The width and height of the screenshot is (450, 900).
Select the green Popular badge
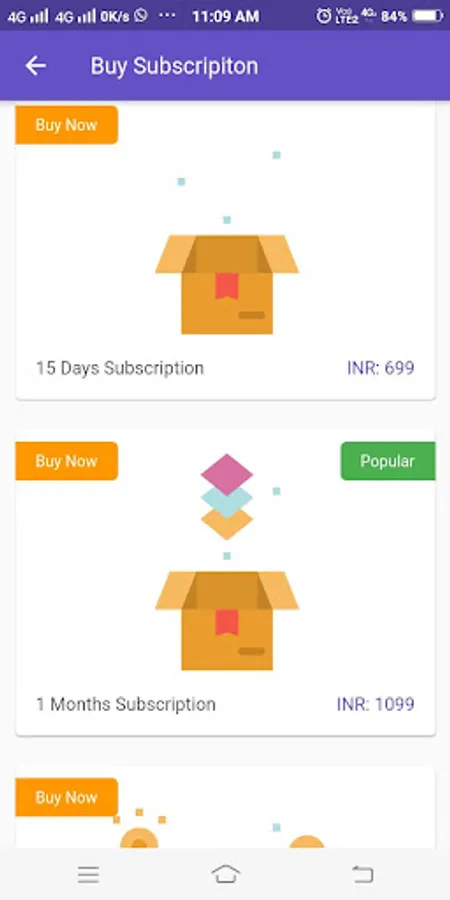[387, 461]
